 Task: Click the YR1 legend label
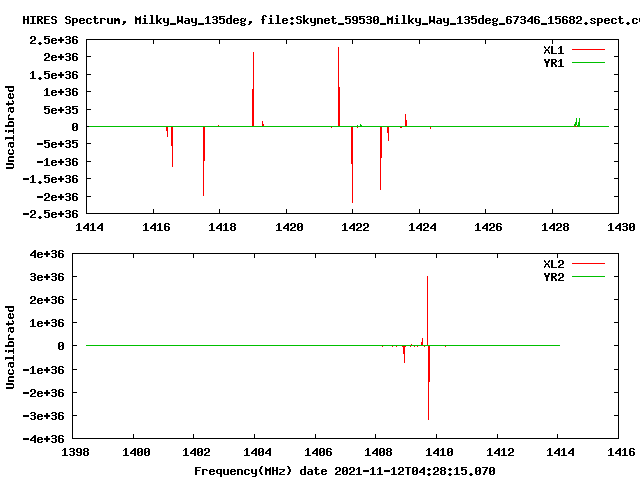click(553, 63)
